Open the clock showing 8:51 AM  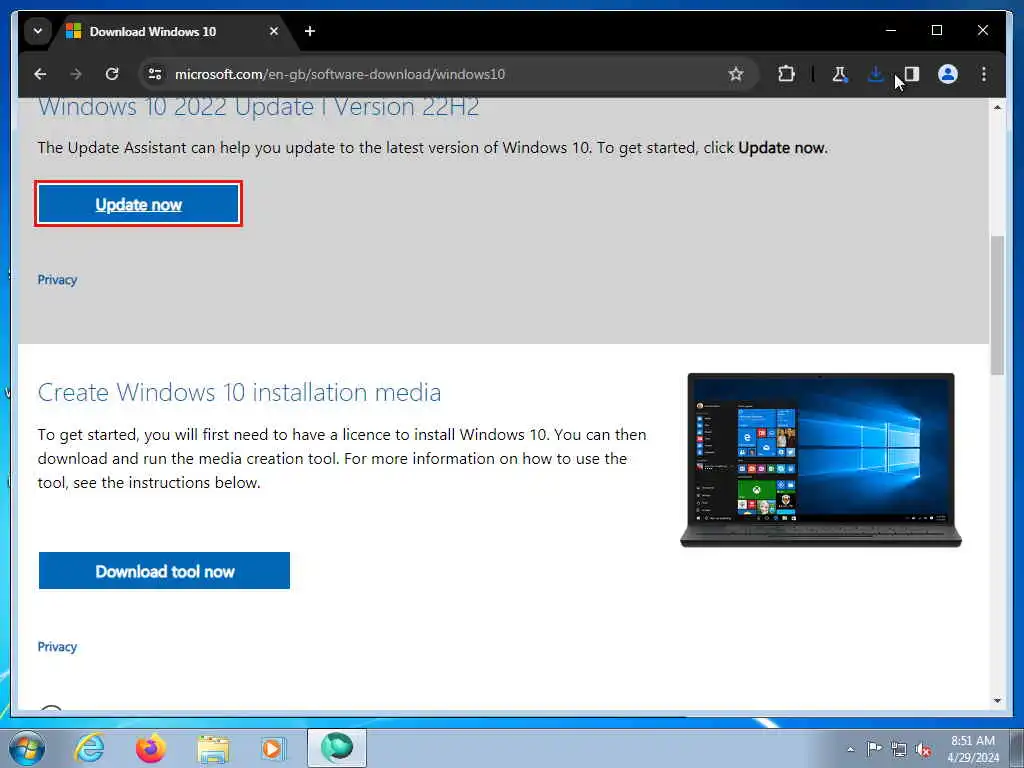click(973, 748)
